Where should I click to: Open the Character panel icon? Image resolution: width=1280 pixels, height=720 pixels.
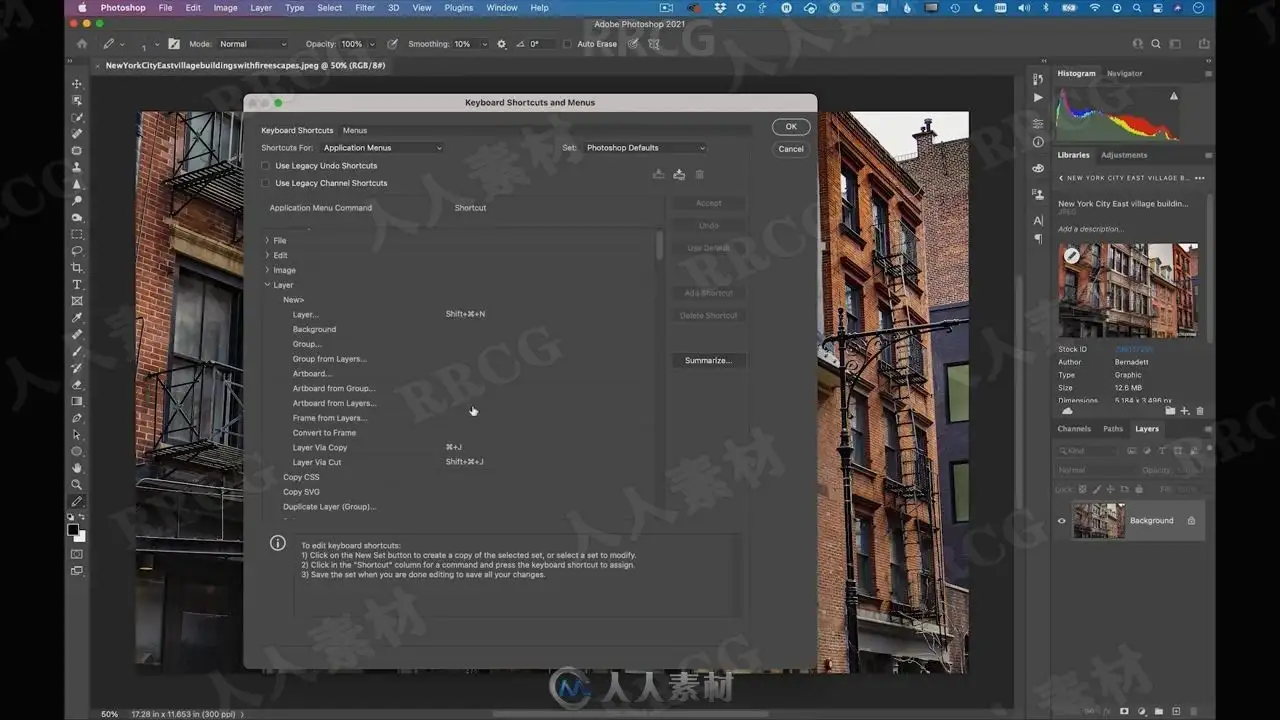pyautogui.click(x=1038, y=220)
